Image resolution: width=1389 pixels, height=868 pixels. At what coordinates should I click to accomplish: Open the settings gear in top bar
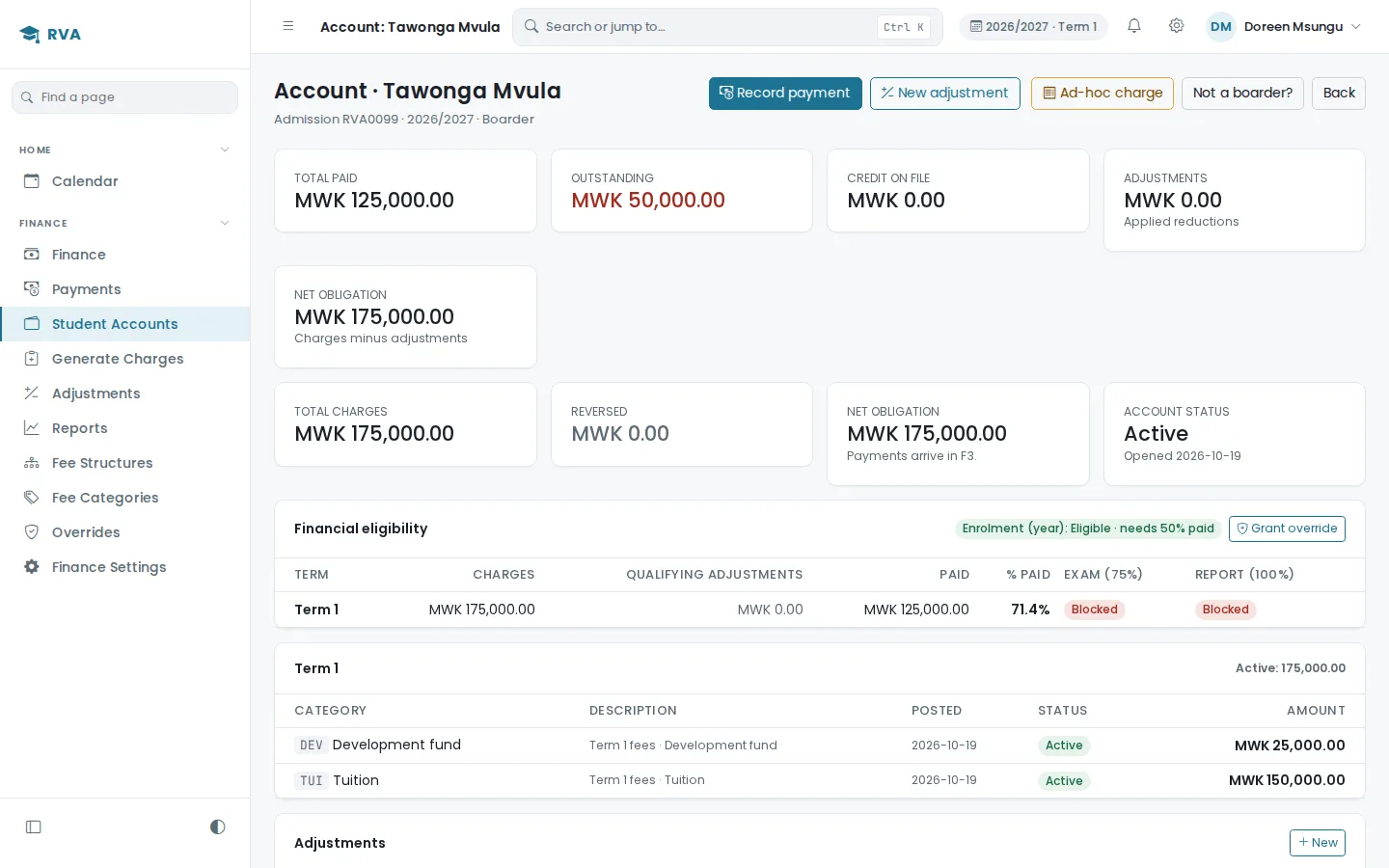point(1177,26)
